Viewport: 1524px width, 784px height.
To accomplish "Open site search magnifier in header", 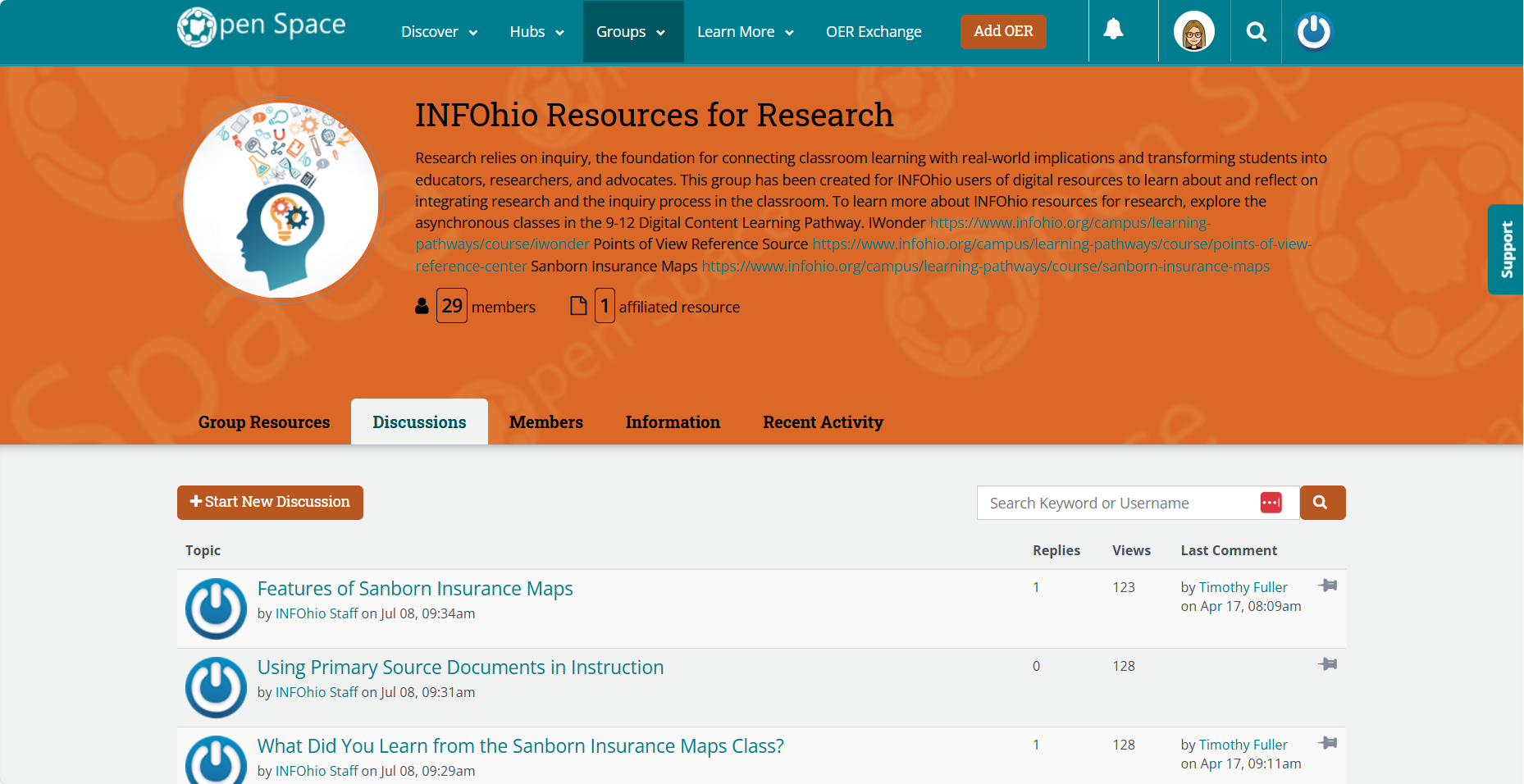I will [1256, 32].
